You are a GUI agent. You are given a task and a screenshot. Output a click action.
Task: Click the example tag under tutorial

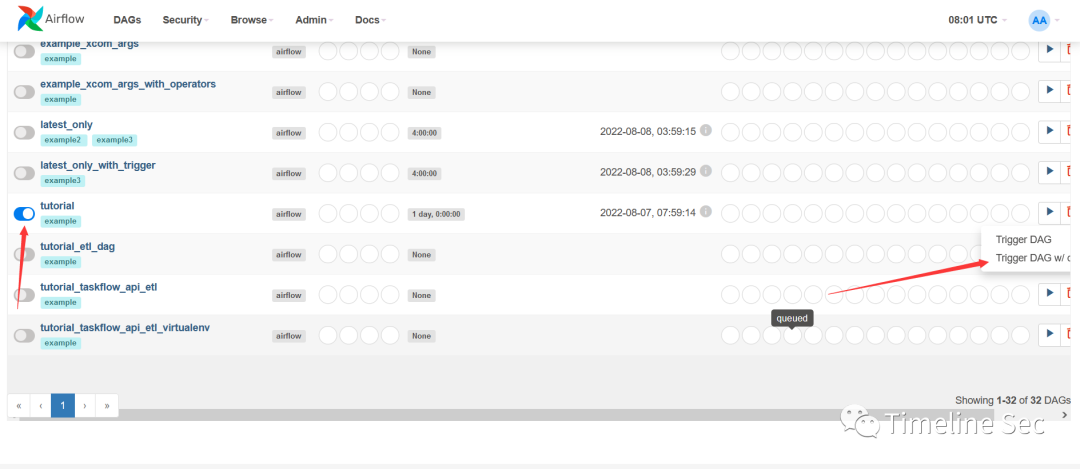61,222
